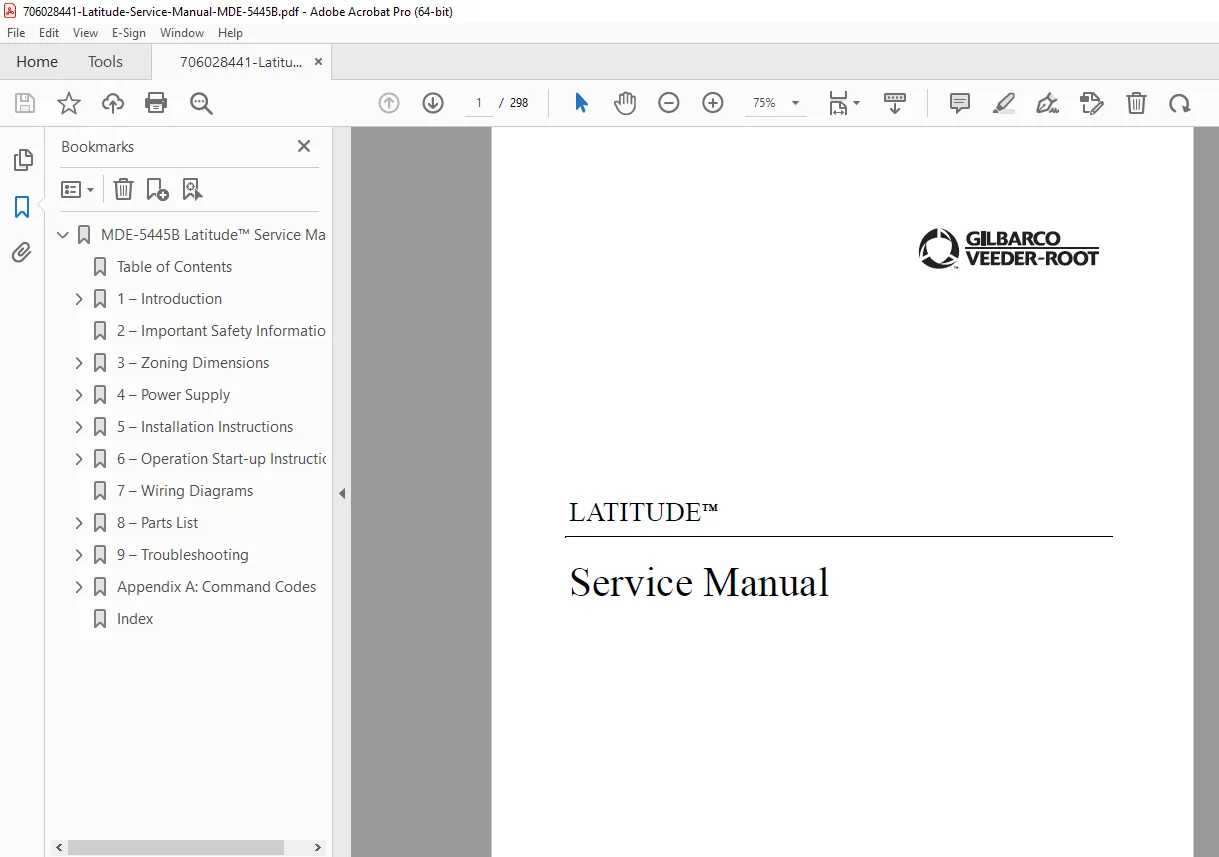The image size is (1219, 857).
Task: Open the Edit menu
Action: (49, 33)
